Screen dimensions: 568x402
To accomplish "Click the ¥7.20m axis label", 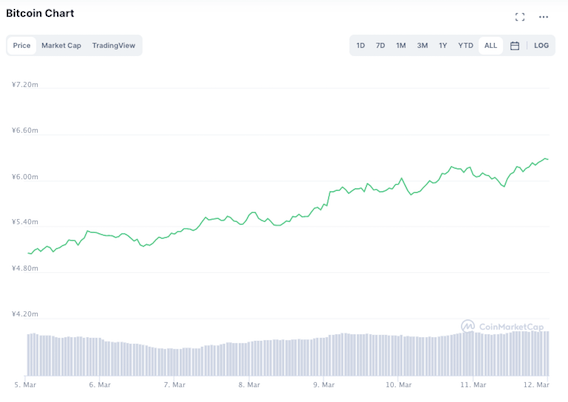I will pyautogui.click(x=25, y=85).
